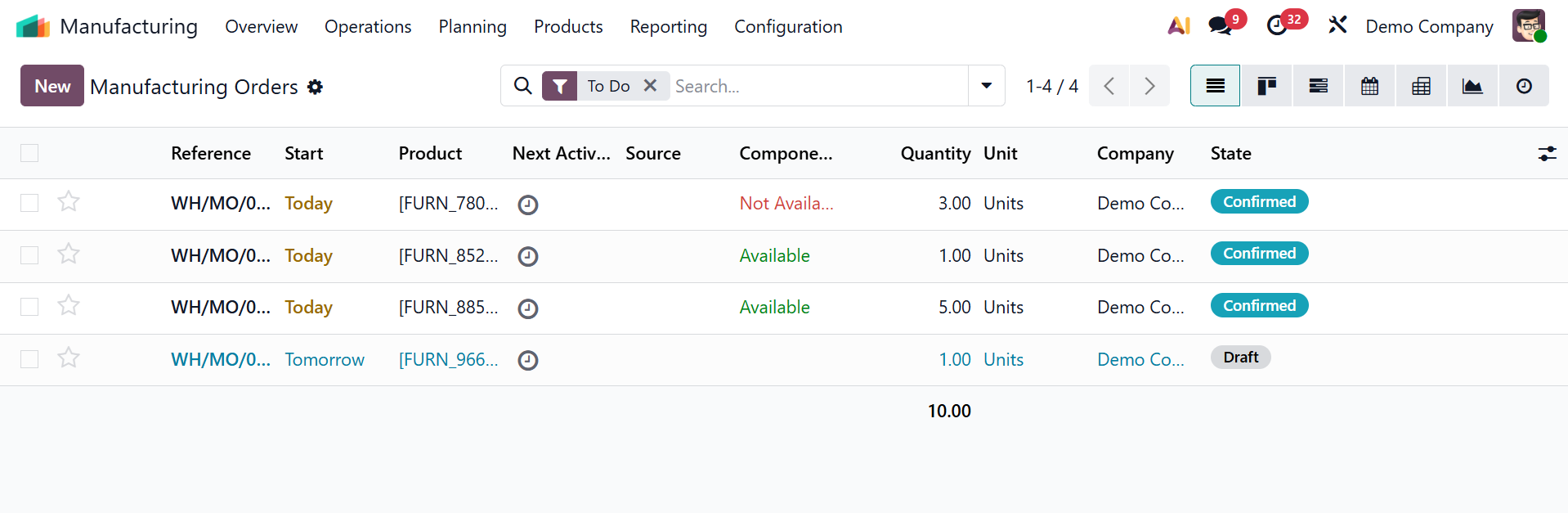The width and height of the screenshot is (1568, 513).
Task: Open the Operations menu
Action: pos(368,27)
